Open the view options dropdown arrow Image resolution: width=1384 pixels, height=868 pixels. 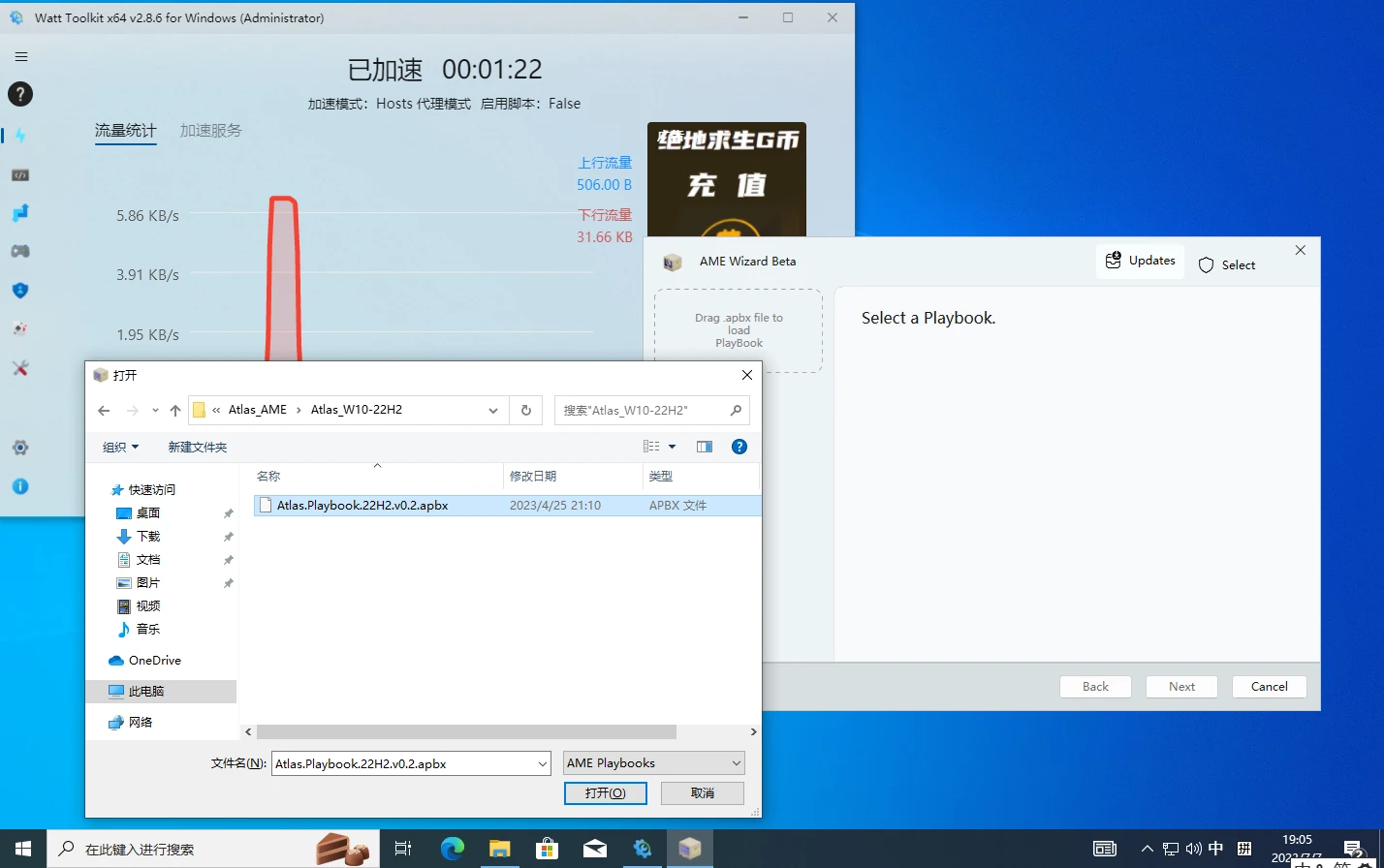point(672,447)
